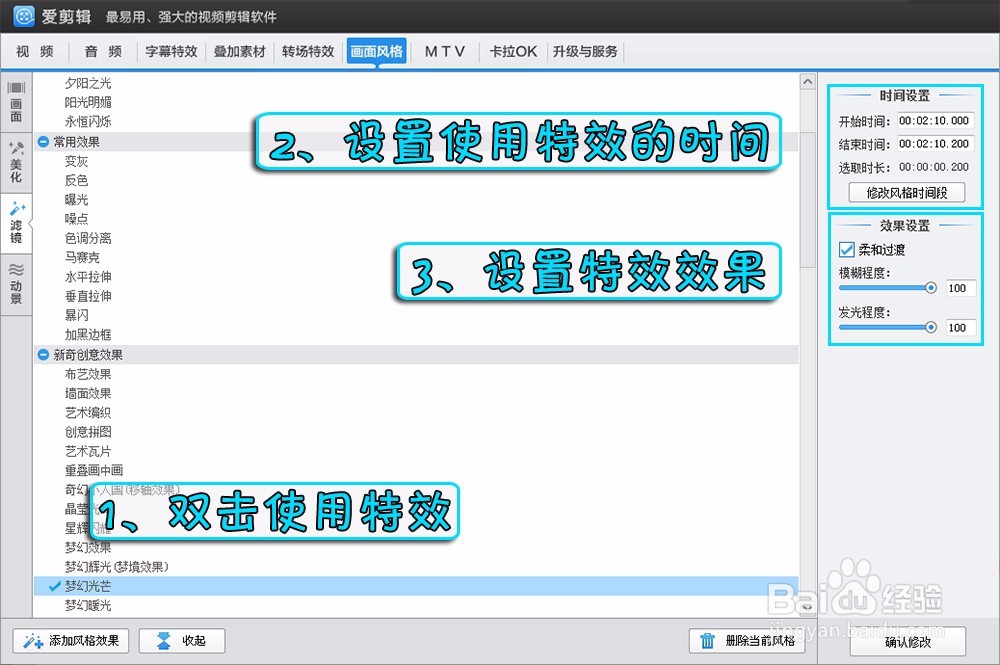Open the 画面 side panel icon
Viewport: 1000px width, 665px height.
coord(16,102)
